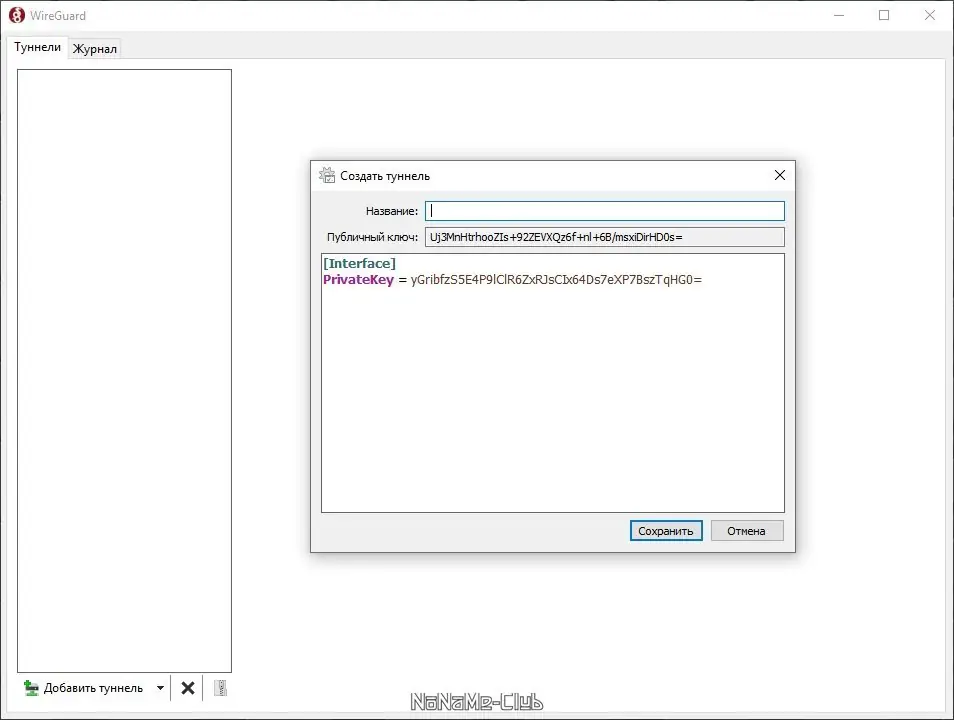
Task: Click the Название: label
Action: click(392, 211)
